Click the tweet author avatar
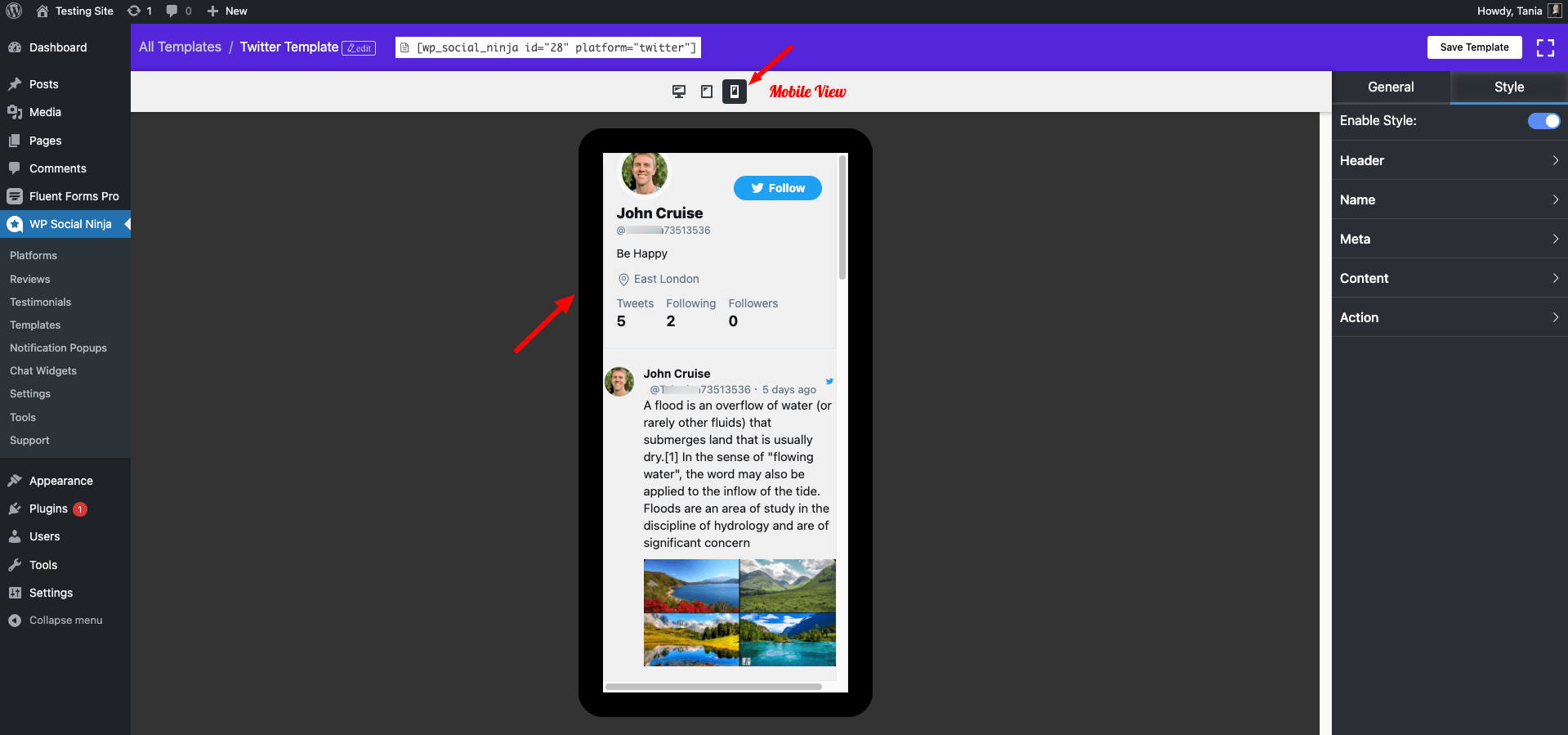Viewport: 1568px width, 735px height. (619, 382)
